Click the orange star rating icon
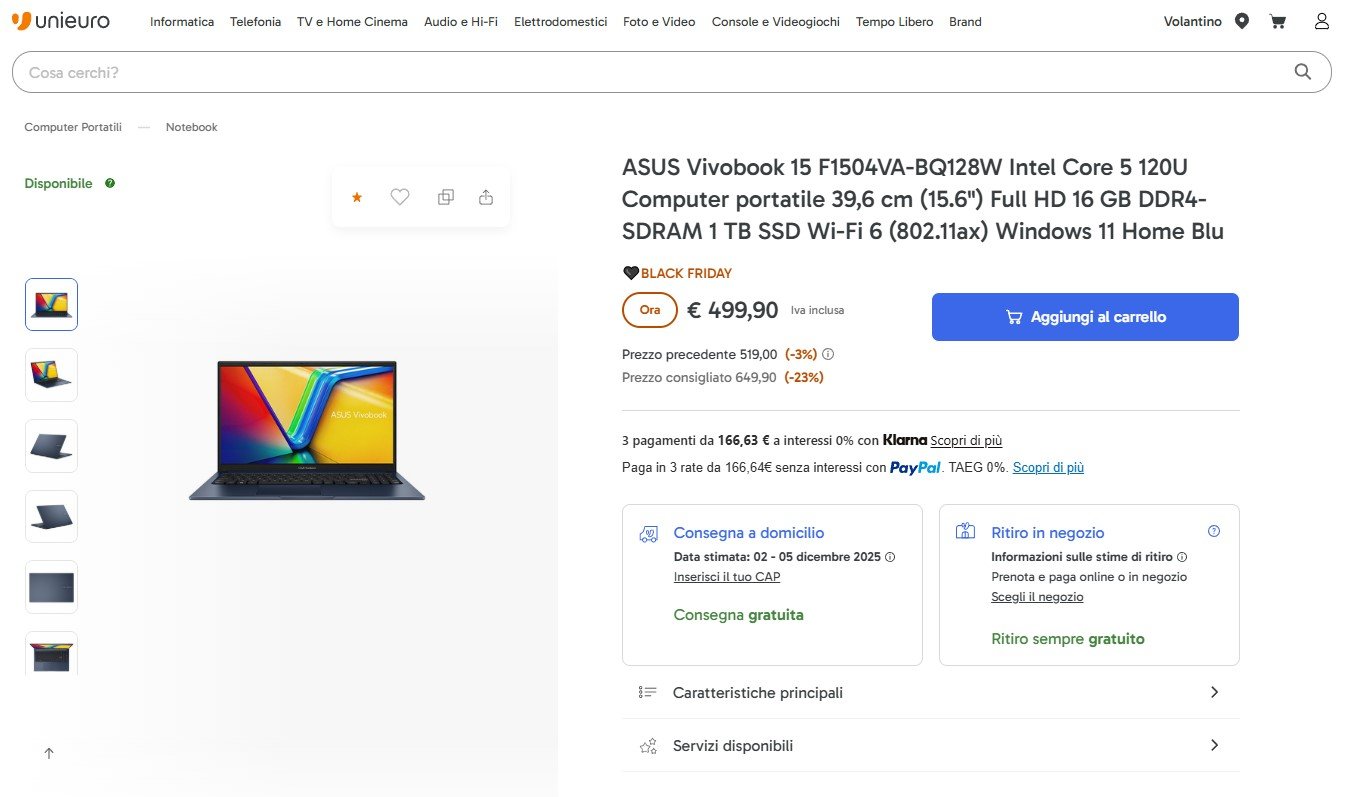 (x=357, y=197)
